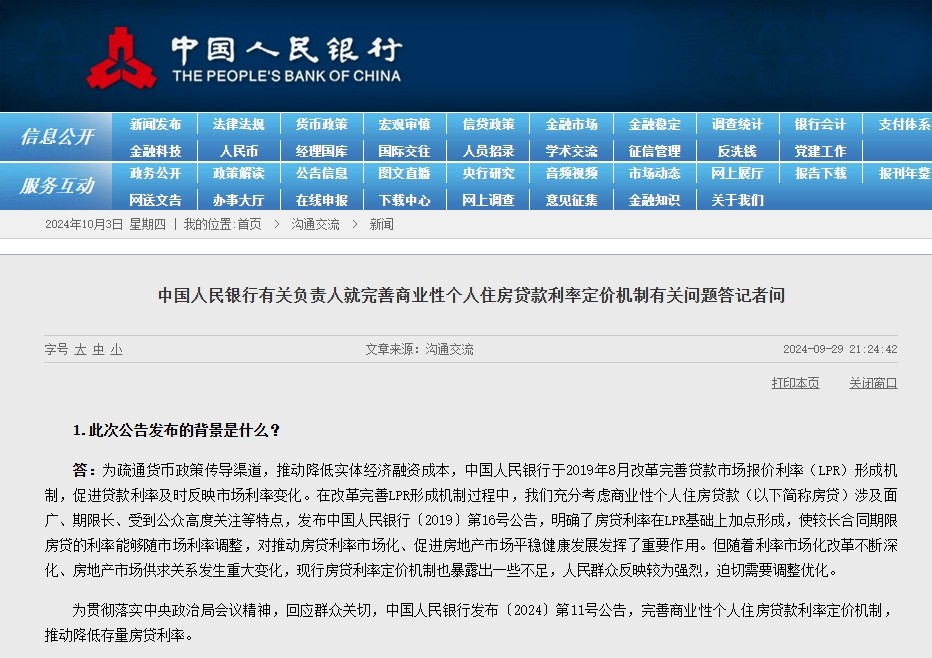The height and width of the screenshot is (658, 932).
Task: Open 关于我们 menu item
Action: 737,200
